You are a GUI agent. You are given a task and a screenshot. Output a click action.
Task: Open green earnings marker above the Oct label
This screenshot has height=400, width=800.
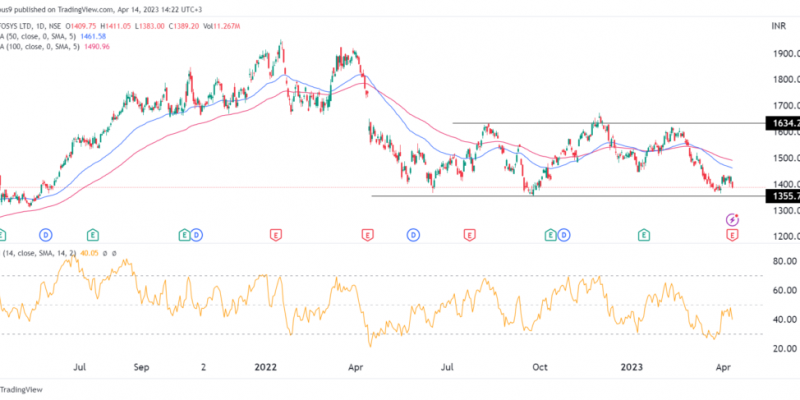(x=550, y=235)
